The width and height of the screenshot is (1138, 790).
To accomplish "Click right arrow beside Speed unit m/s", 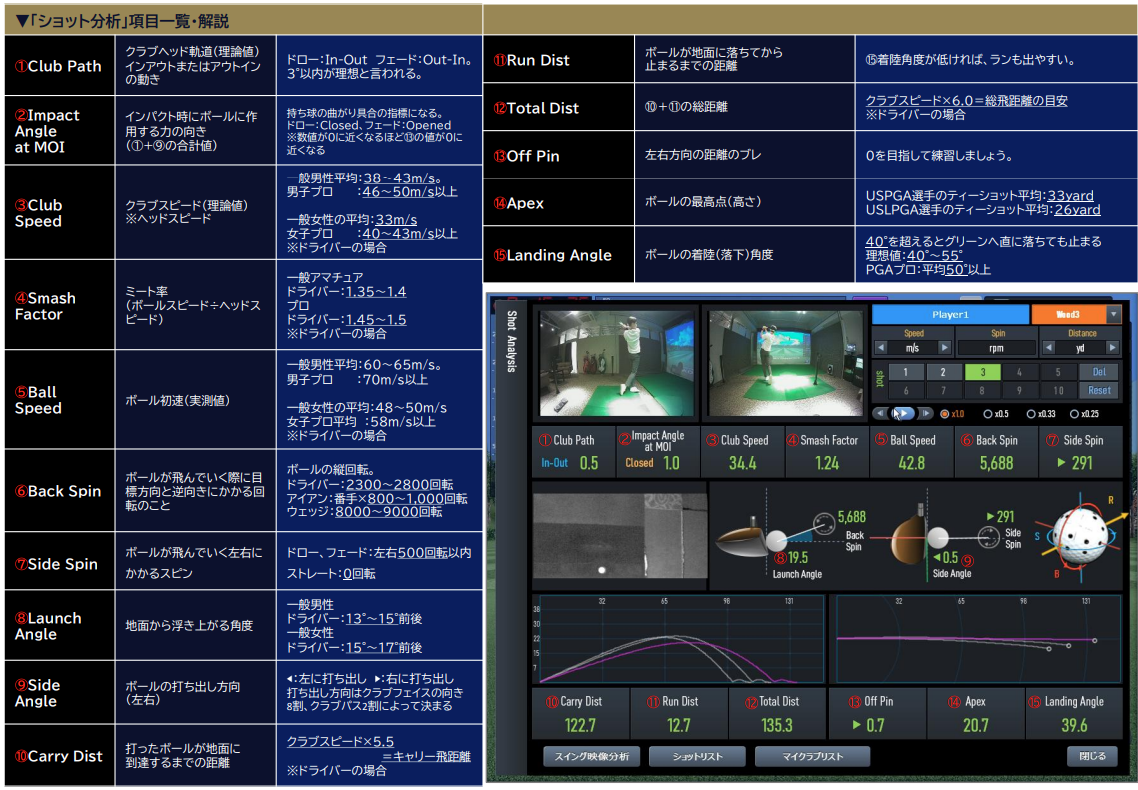I will pyautogui.click(x=944, y=348).
